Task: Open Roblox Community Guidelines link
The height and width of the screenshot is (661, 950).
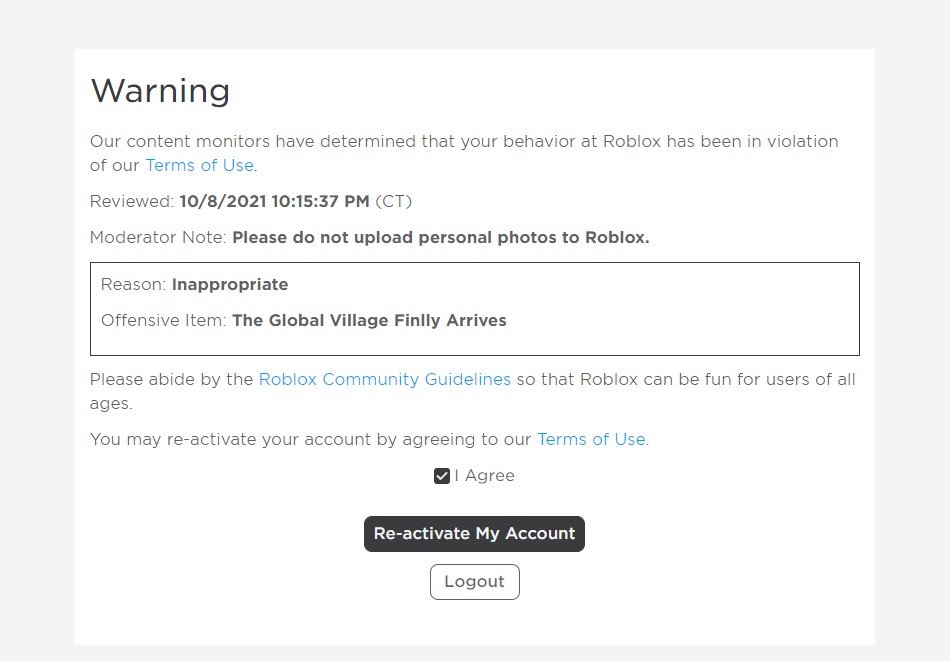Action: point(385,379)
